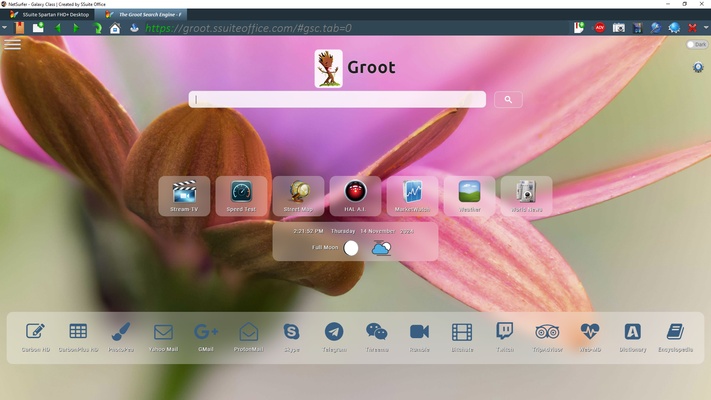Open the Street Map tile
711x400 pixels.
(298, 196)
